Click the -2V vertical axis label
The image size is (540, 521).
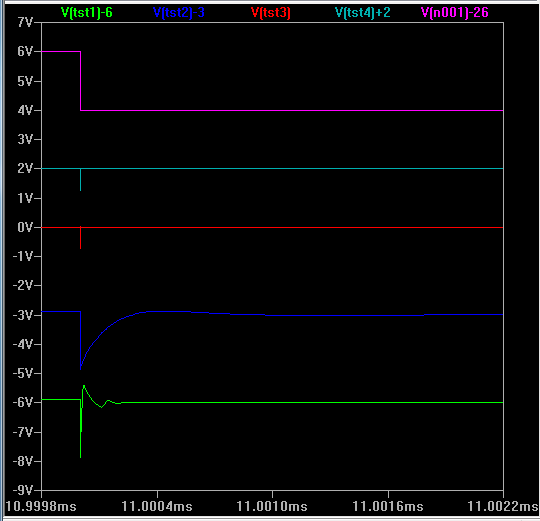coord(23,285)
